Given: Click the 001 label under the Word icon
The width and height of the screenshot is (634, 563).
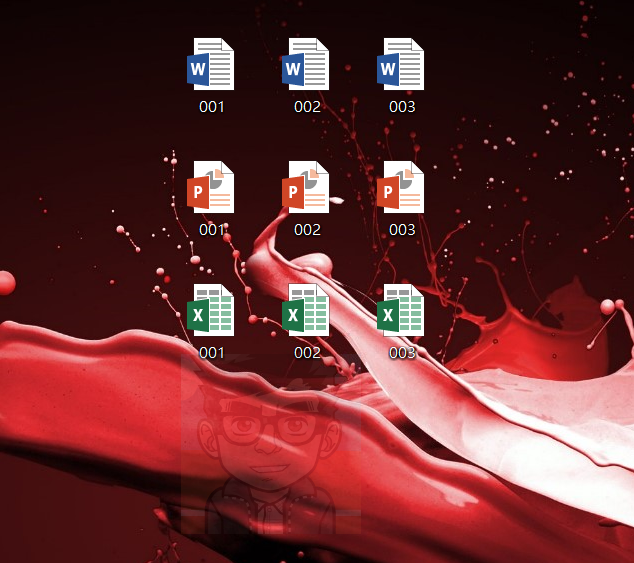Looking at the screenshot, I should coord(211,107).
